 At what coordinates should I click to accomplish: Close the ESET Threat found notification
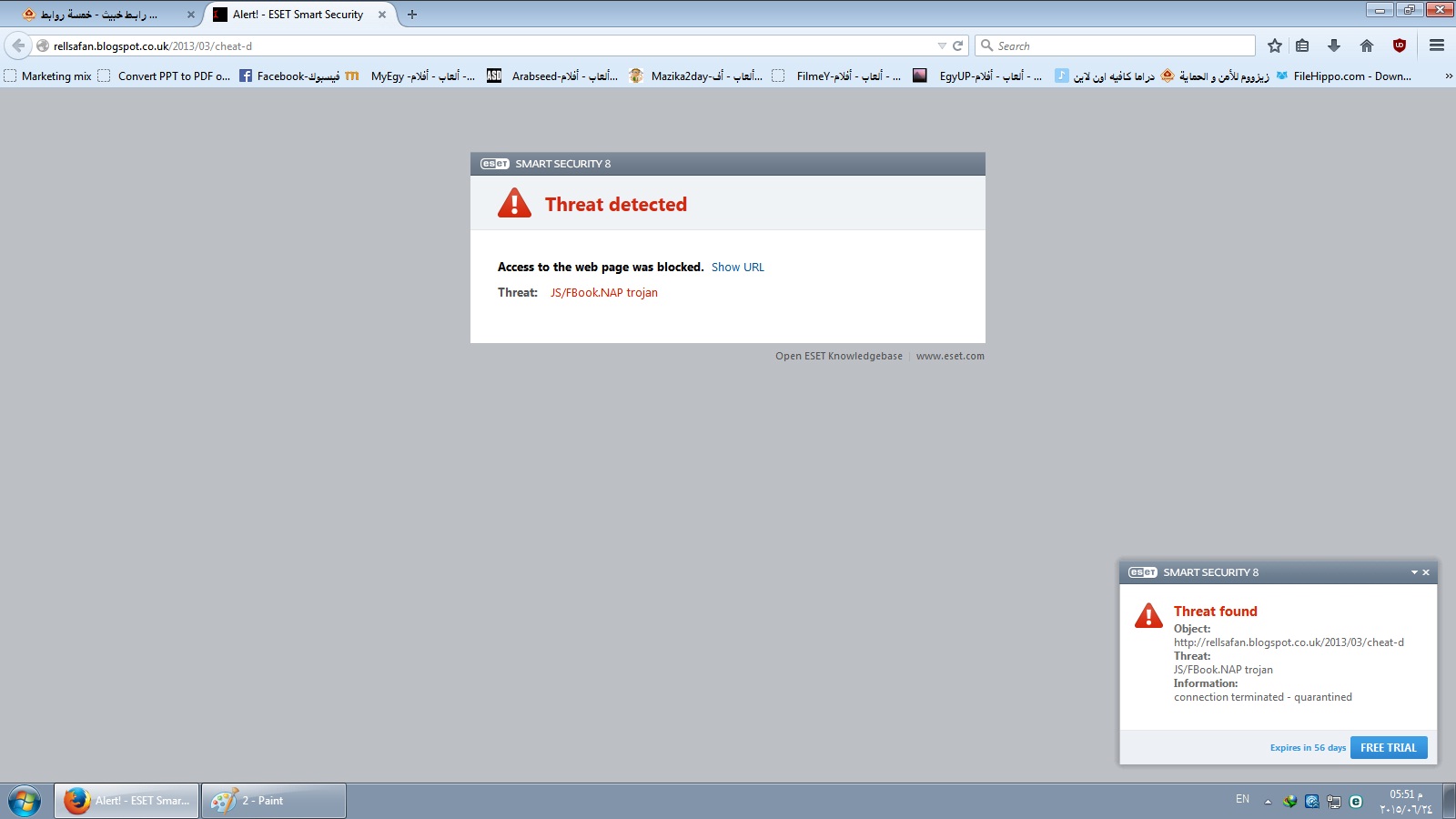click(x=1426, y=572)
